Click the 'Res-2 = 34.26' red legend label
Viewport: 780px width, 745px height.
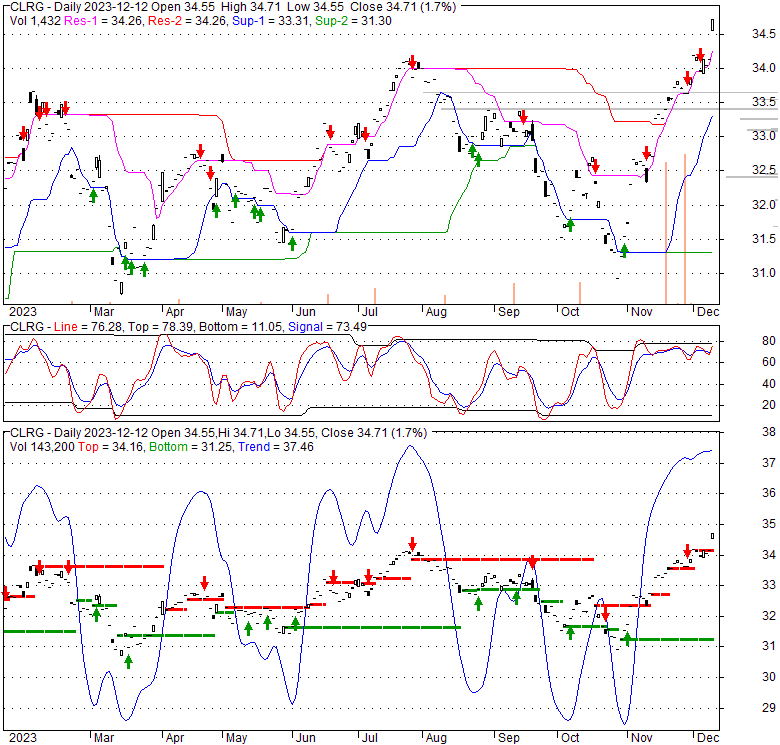click(x=187, y=21)
